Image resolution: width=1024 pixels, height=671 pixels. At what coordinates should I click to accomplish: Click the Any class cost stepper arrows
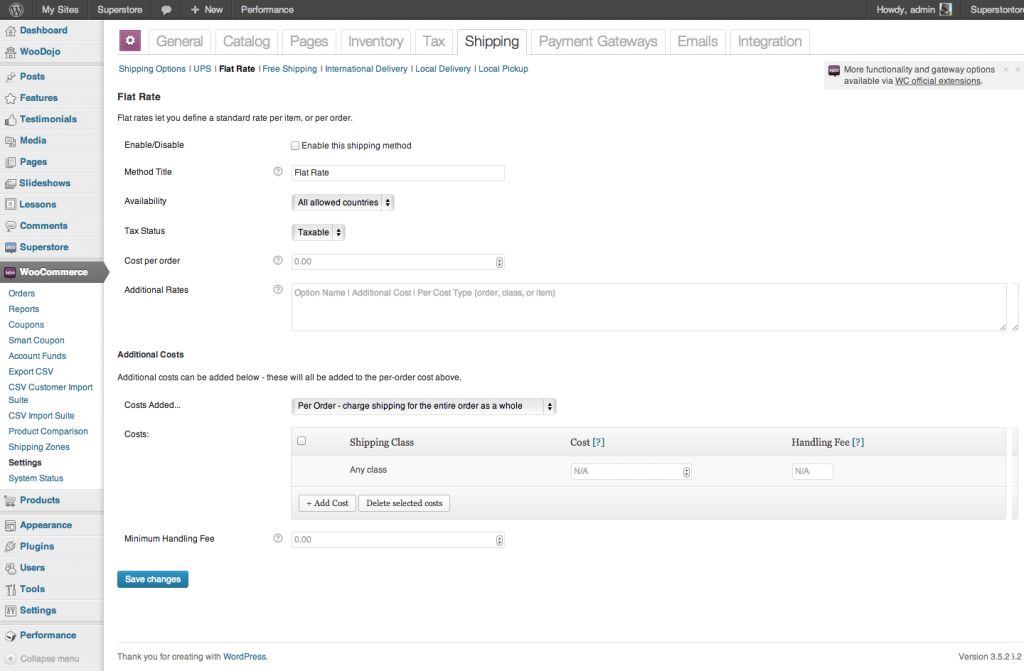686,472
